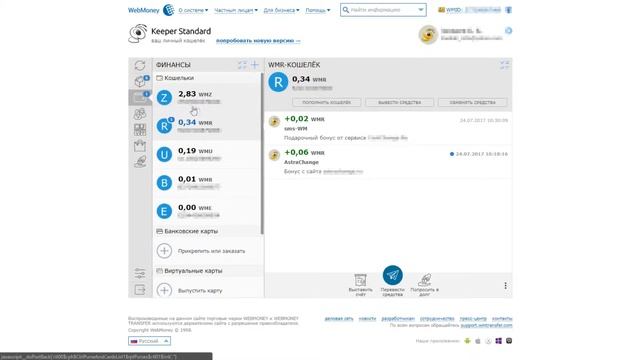This screenshot has height=360, width=640.
Task: Click the plus circle beside Выпустить карту
Action: click(x=164, y=290)
